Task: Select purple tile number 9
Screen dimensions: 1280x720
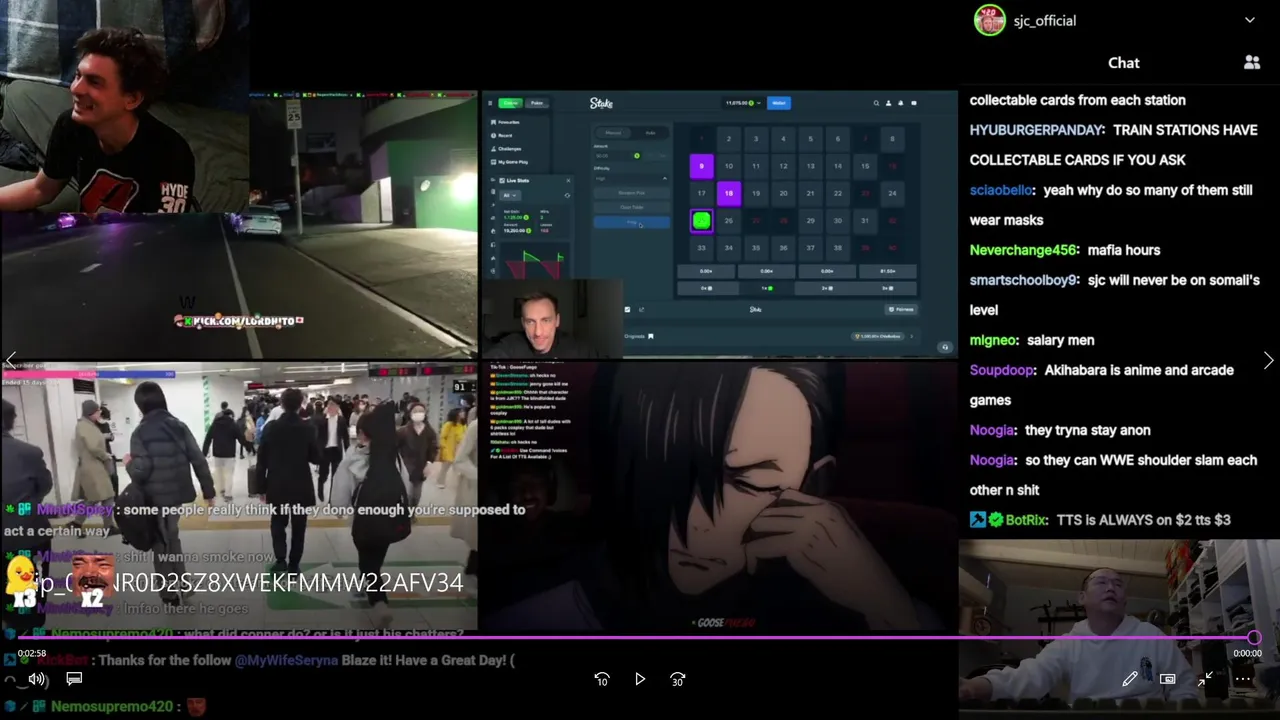Action: [x=702, y=166]
